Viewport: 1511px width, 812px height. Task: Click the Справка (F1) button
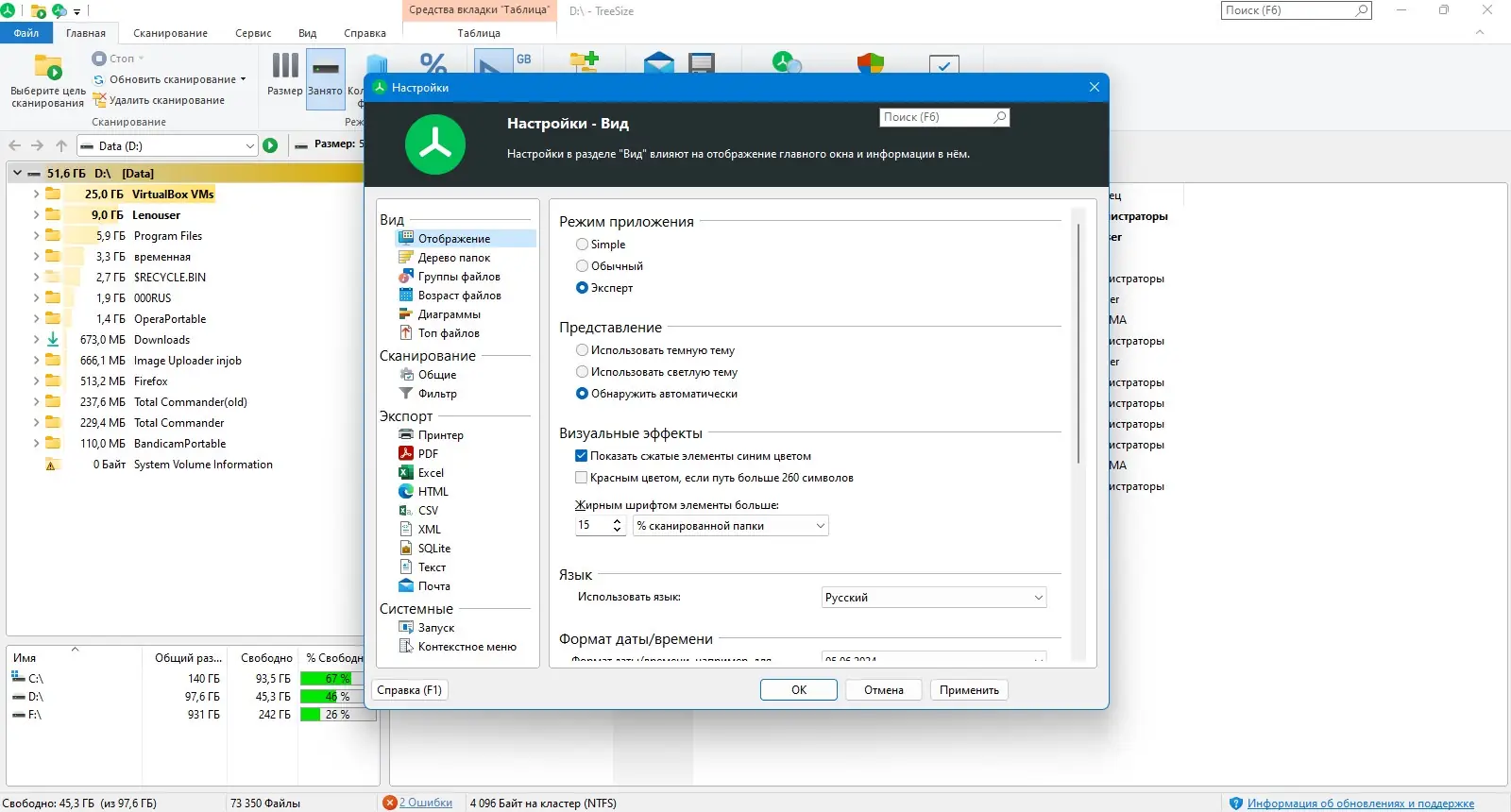click(410, 689)
